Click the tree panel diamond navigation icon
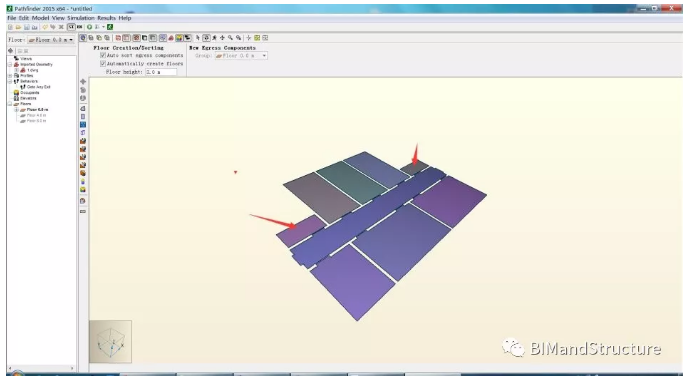Image resolution: width=690 pixels, height=379 pixels. coord(11,51)
